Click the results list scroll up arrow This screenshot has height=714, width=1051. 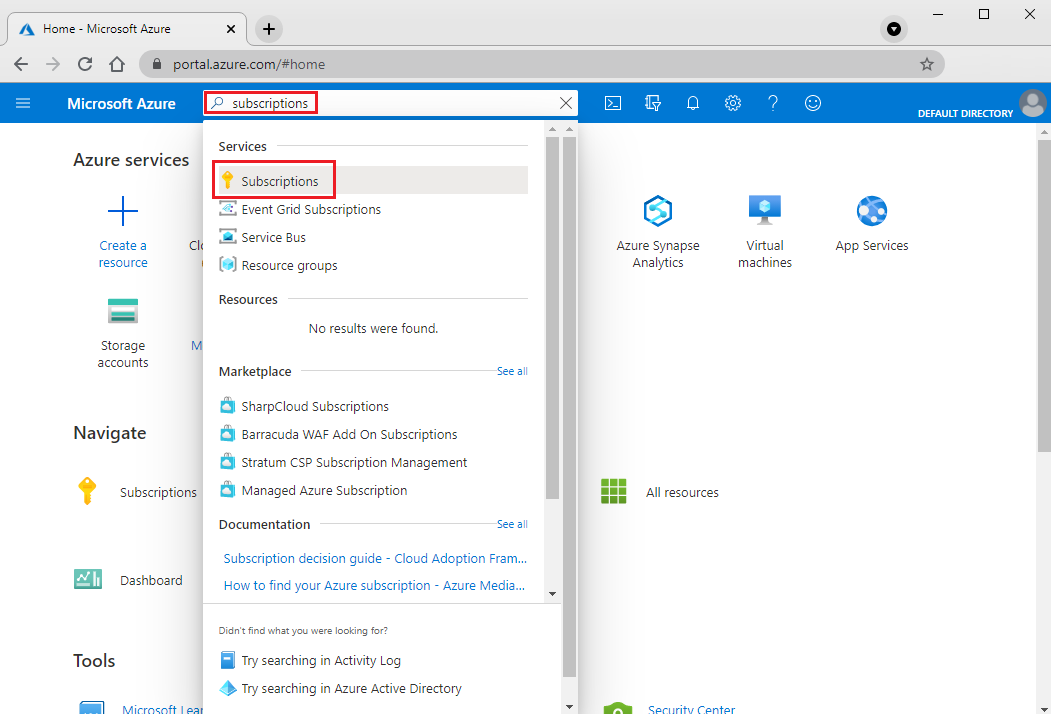[552, 129]
